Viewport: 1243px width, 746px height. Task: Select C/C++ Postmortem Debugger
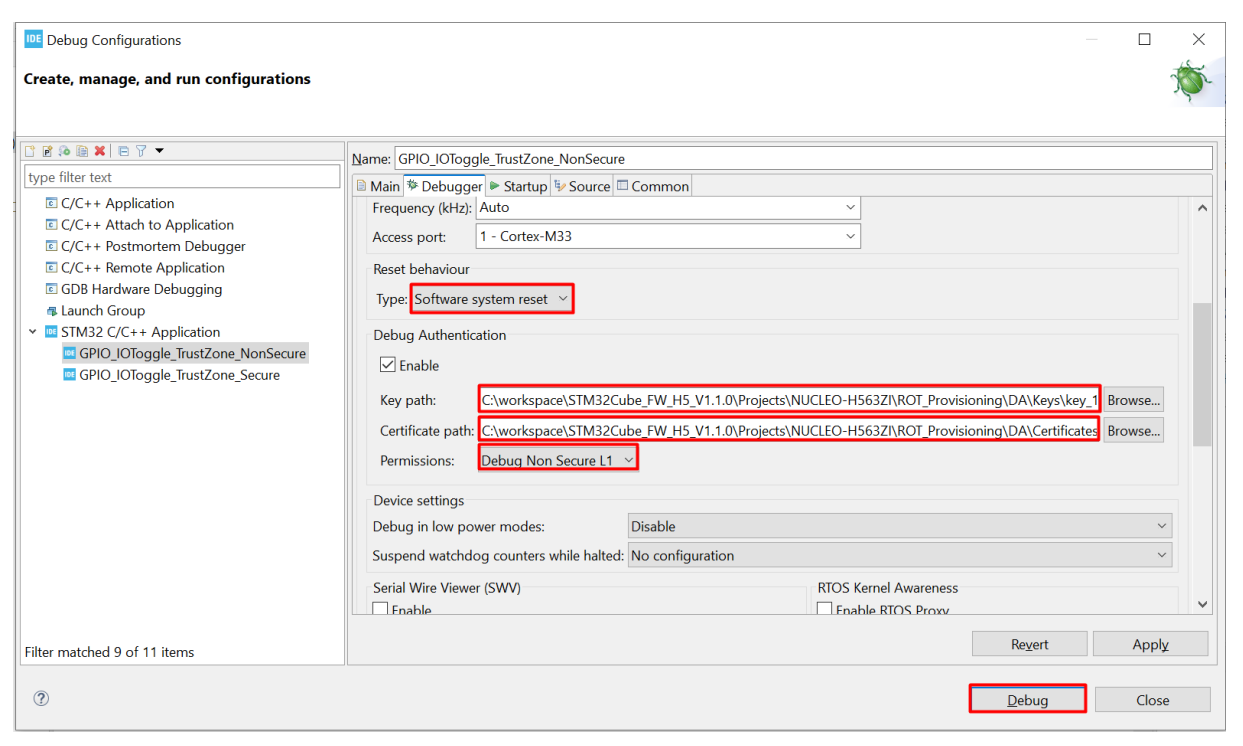153,246
